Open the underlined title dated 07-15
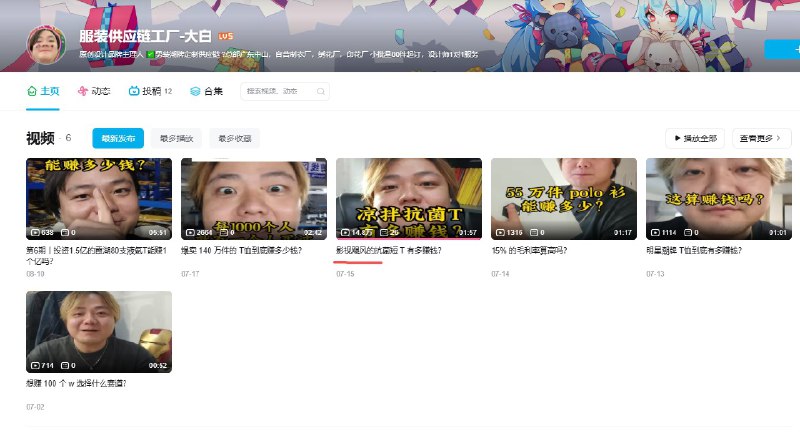Image resolution: width=800 pixels, height=432 pixels. [x=389, y=250]
